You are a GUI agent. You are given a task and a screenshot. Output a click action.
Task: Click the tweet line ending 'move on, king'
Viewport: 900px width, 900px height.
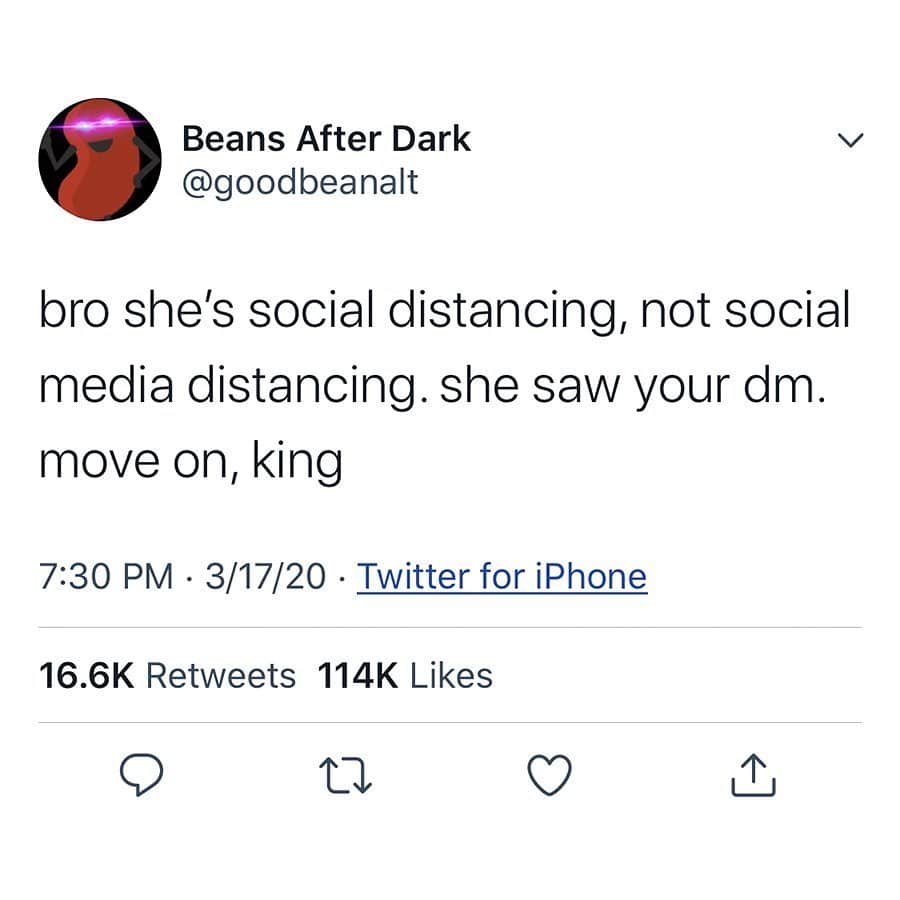[x=191, y=461]
